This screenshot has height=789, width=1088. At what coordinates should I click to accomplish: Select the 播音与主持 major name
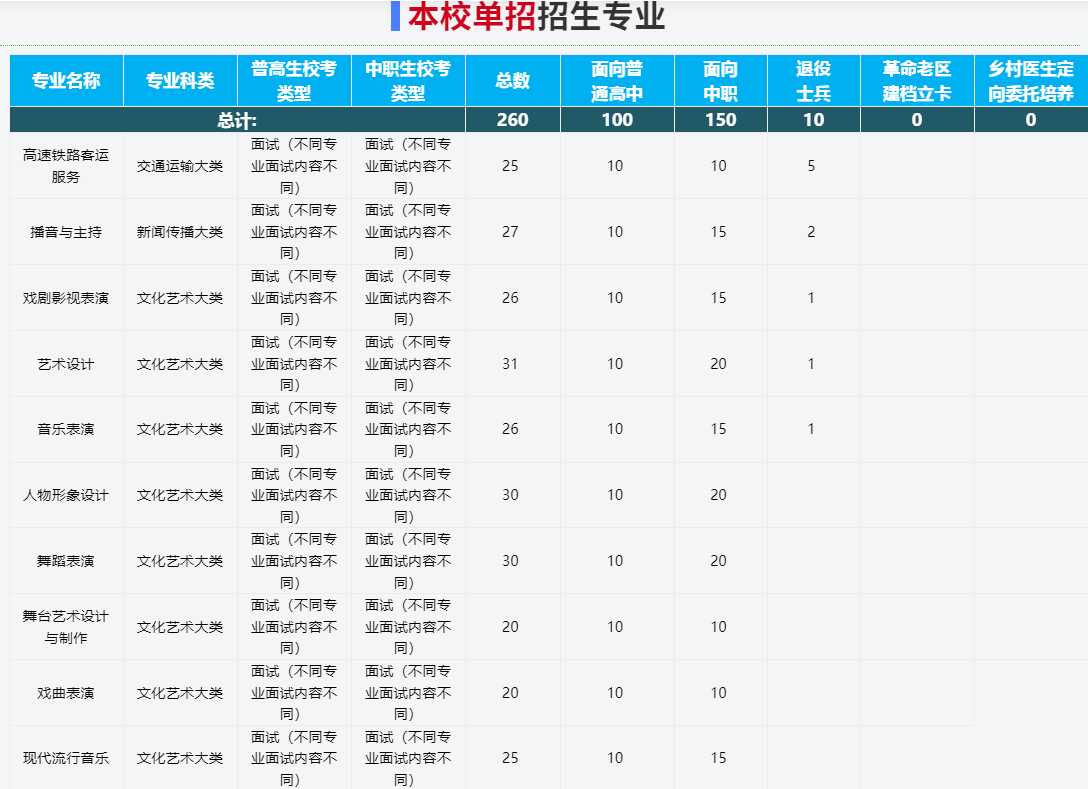pyautogui.click(x=66, y=232)
